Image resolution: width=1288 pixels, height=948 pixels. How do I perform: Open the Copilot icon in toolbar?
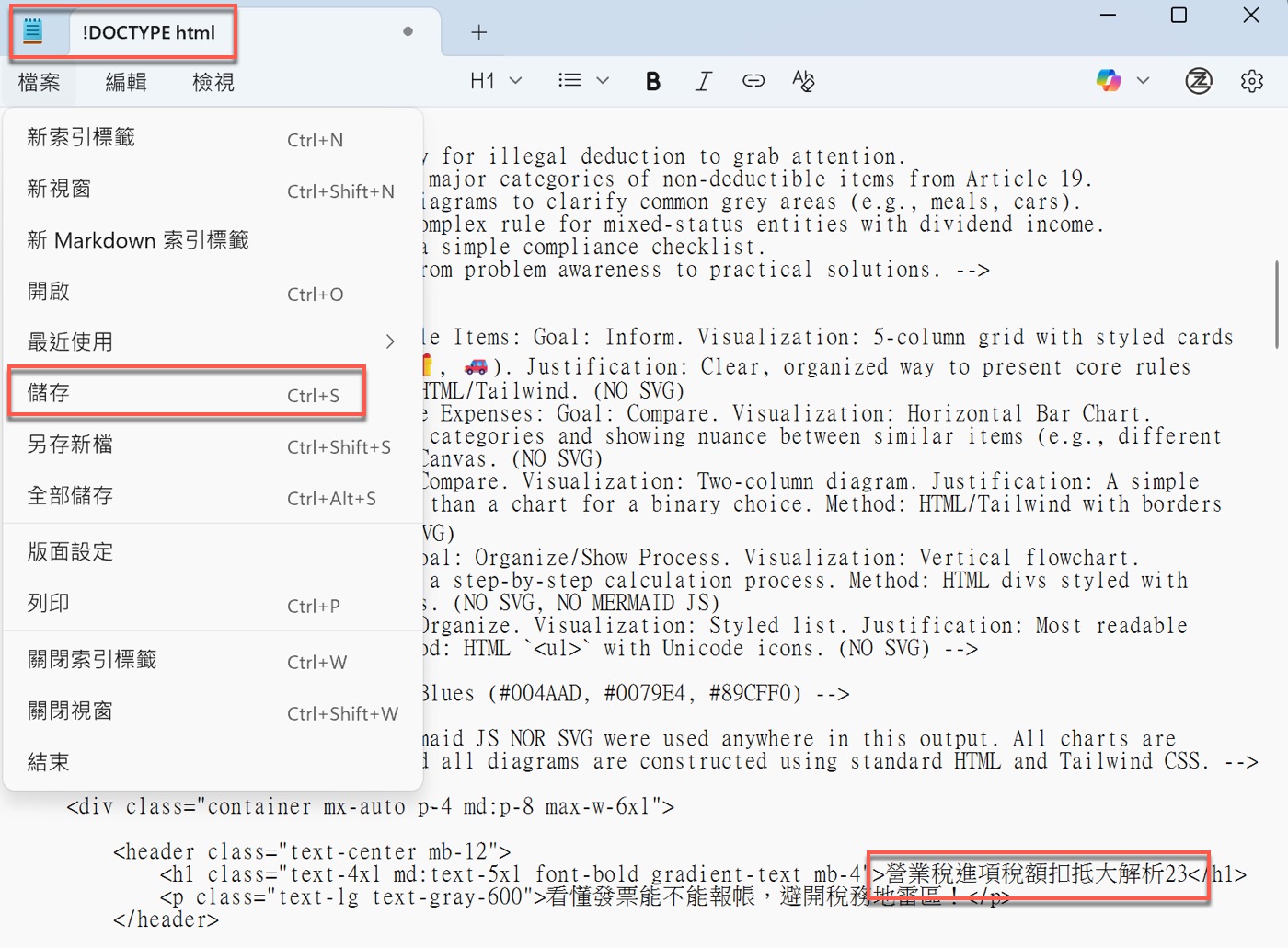(1109, 81)
